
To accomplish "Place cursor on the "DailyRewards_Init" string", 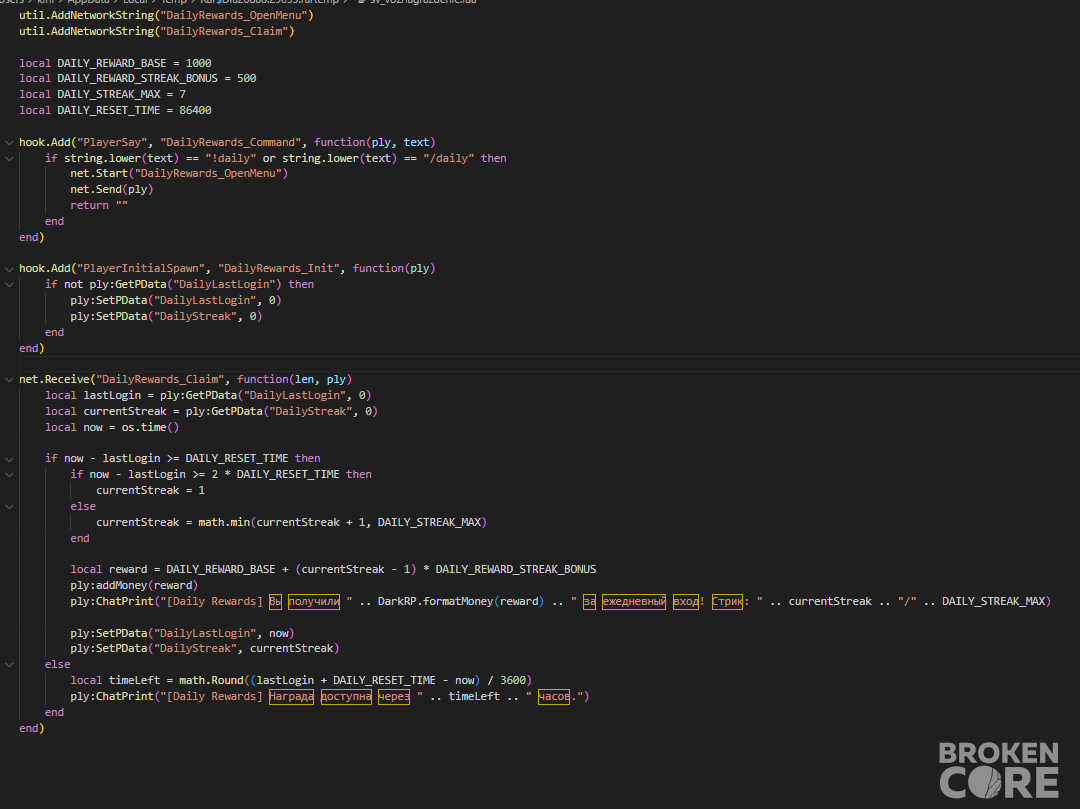I will click(x=279, y=268).
